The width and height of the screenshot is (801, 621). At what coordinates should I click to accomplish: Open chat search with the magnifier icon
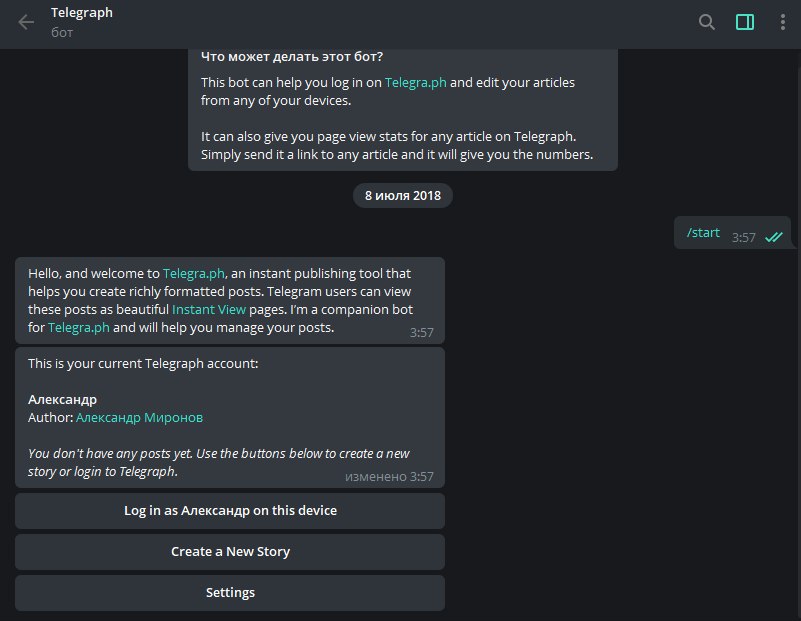coord(706,22)
